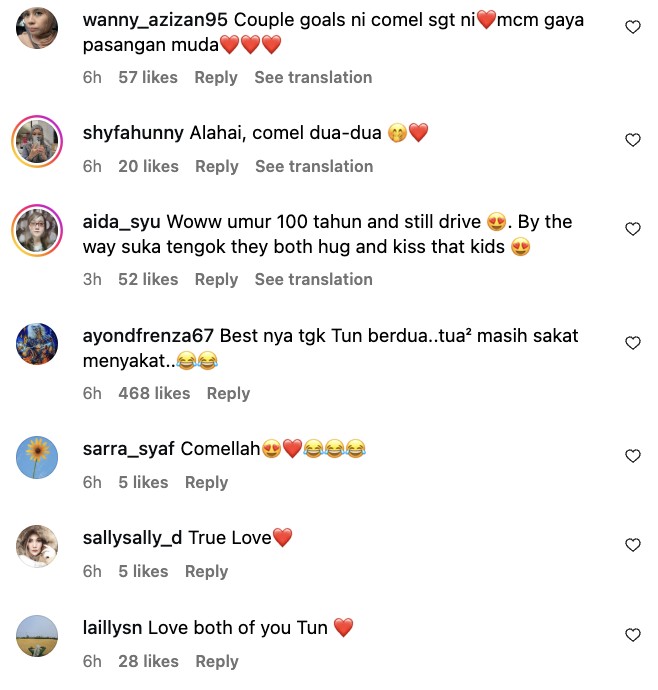This screenshot has height=690, width=658.
Task: Like sarra_syaf's Comellah comment heart
Action: pyautogui.click(x=632, y=456)
